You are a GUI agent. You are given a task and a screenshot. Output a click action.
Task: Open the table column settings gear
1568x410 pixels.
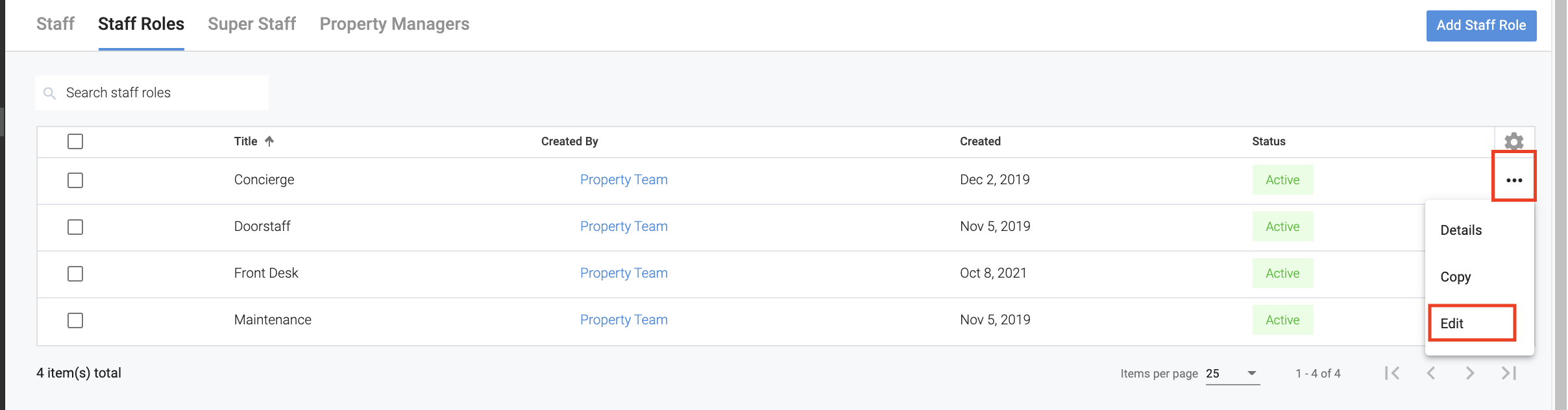(1513, 141)
